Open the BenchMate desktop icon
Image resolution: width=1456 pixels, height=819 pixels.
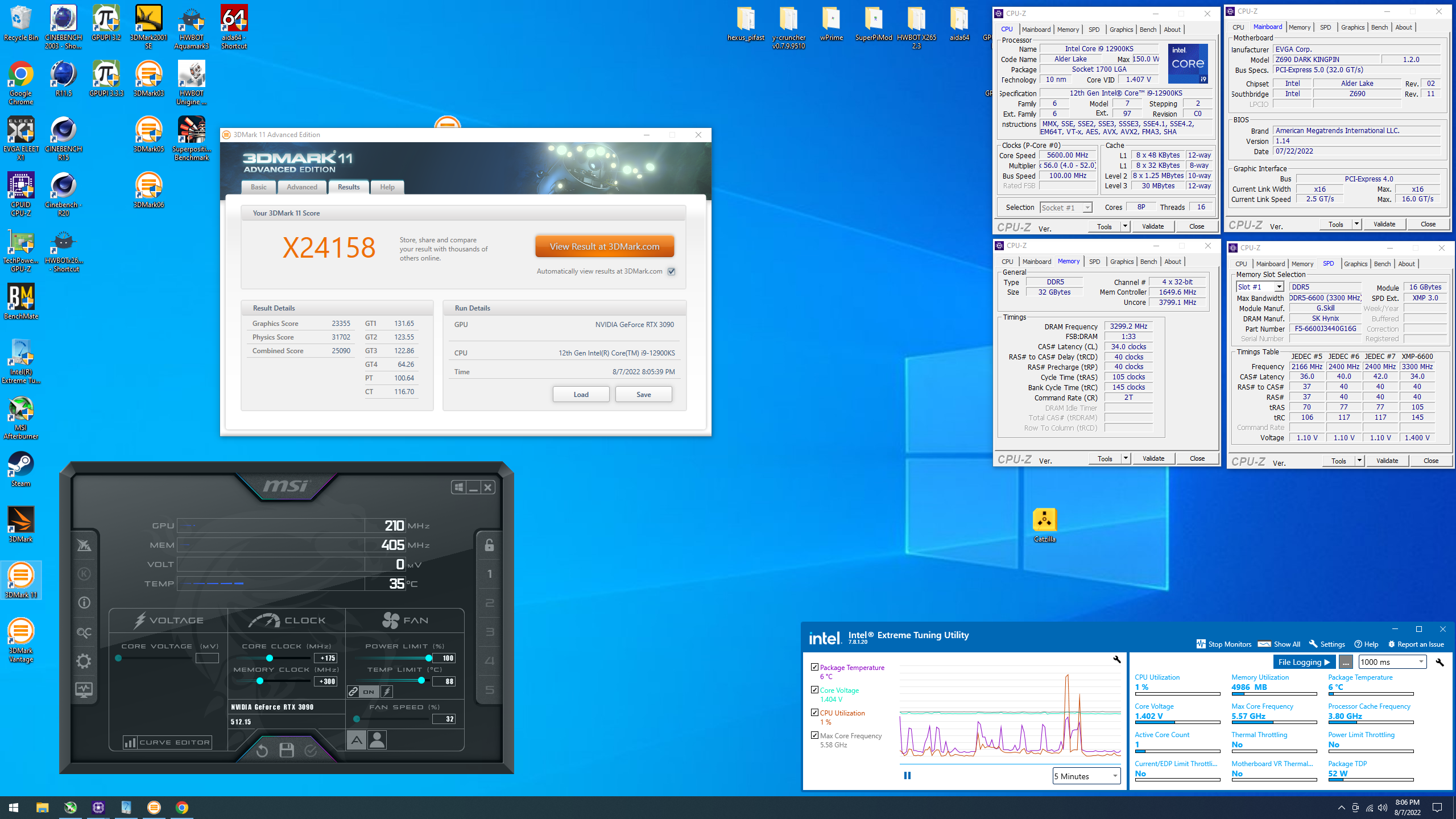[21, 302]
